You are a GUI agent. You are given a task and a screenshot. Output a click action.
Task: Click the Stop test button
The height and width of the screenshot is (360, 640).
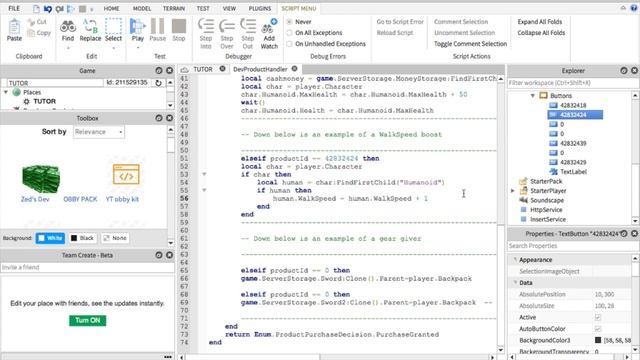pyautogui.click(x=179, y=26)
